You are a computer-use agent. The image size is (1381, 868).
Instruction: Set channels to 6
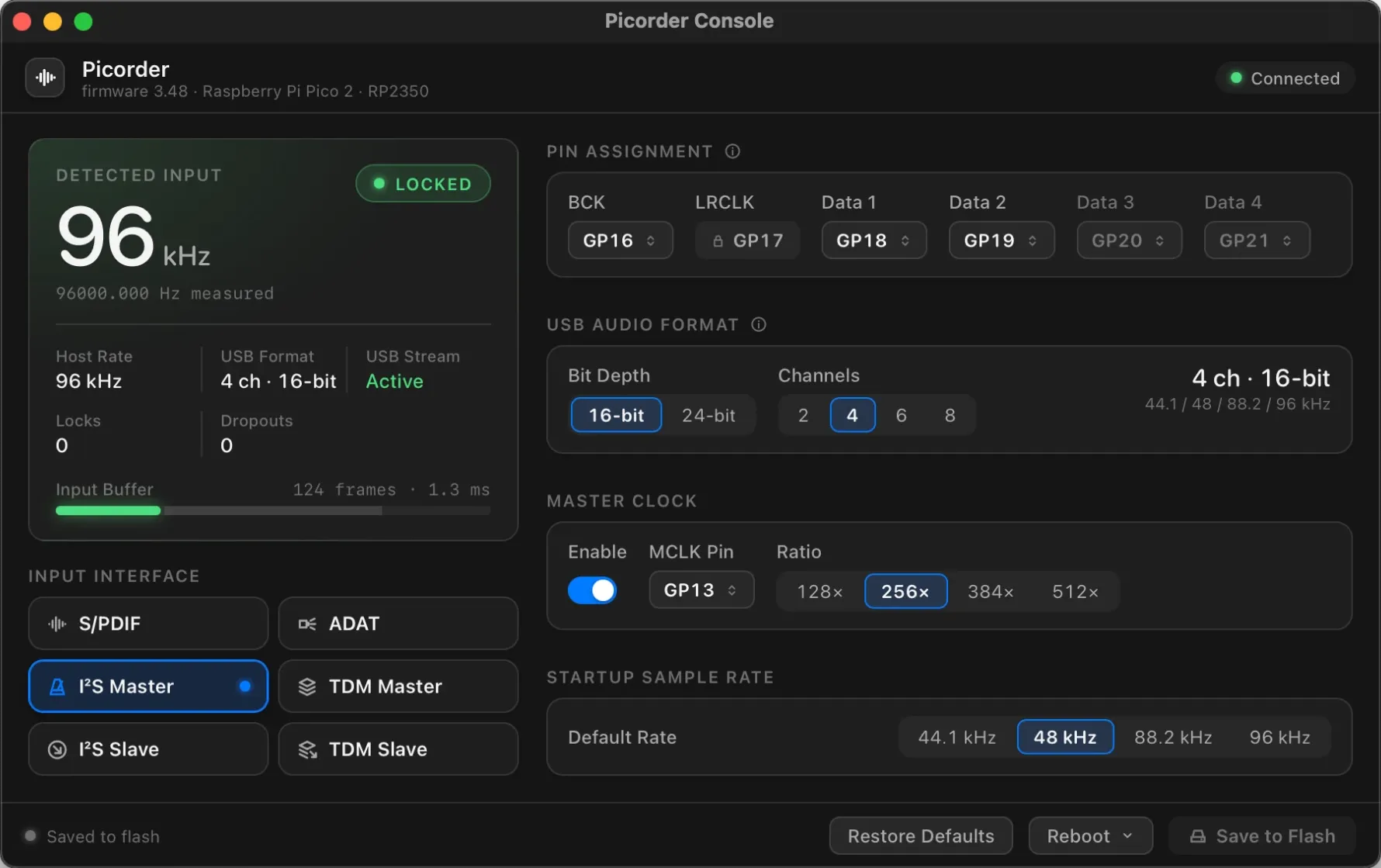coord(902,415)
